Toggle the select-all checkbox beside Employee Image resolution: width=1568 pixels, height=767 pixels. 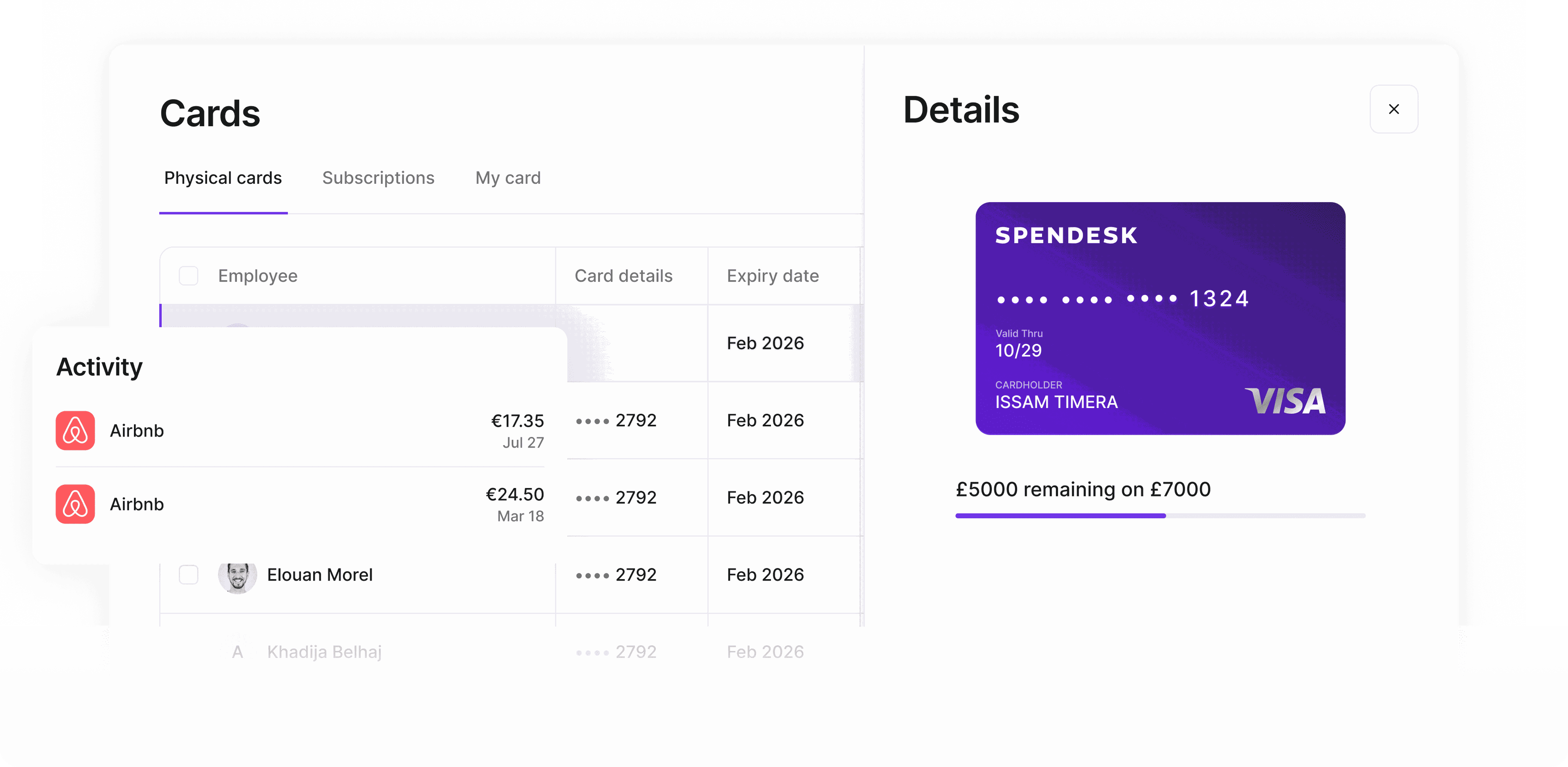tap(189, 276)
